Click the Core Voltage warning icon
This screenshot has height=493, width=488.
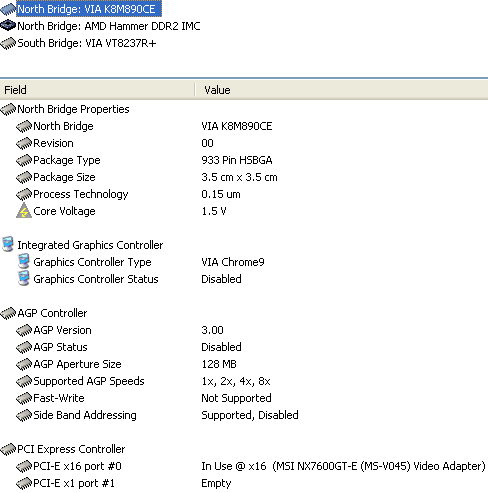pyautogui.click(x=24, y=211)
